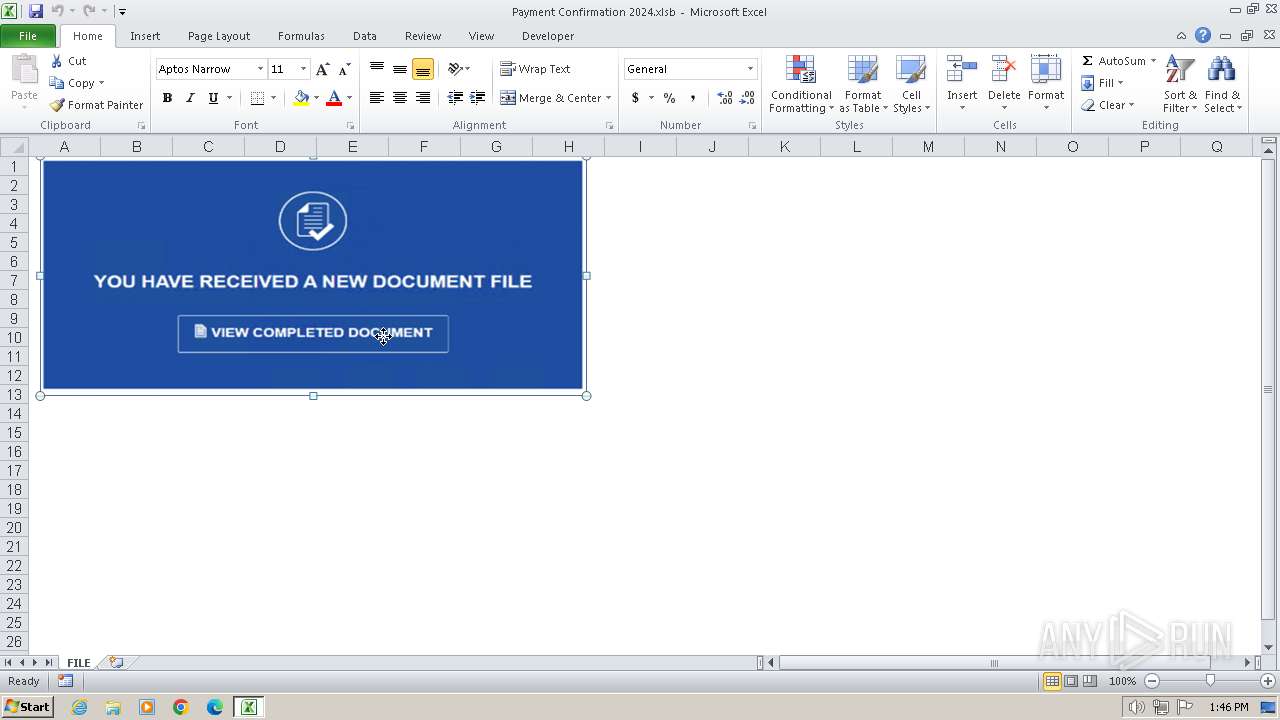Toggle italic formatting
This screenshot has height=720, width=1280.
[x=190, y=98]
